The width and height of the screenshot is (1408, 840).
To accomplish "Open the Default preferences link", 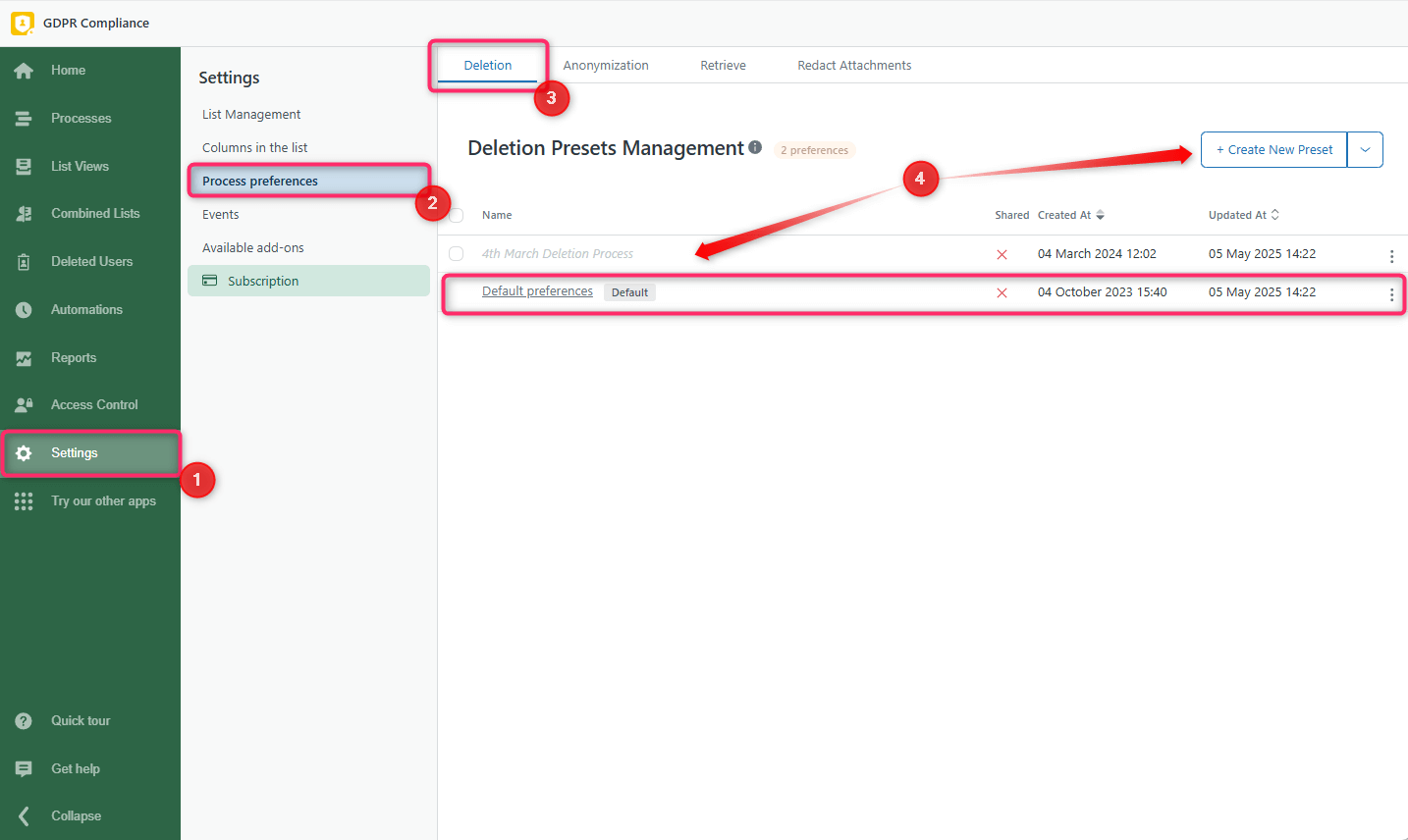I will click(537, 291).
